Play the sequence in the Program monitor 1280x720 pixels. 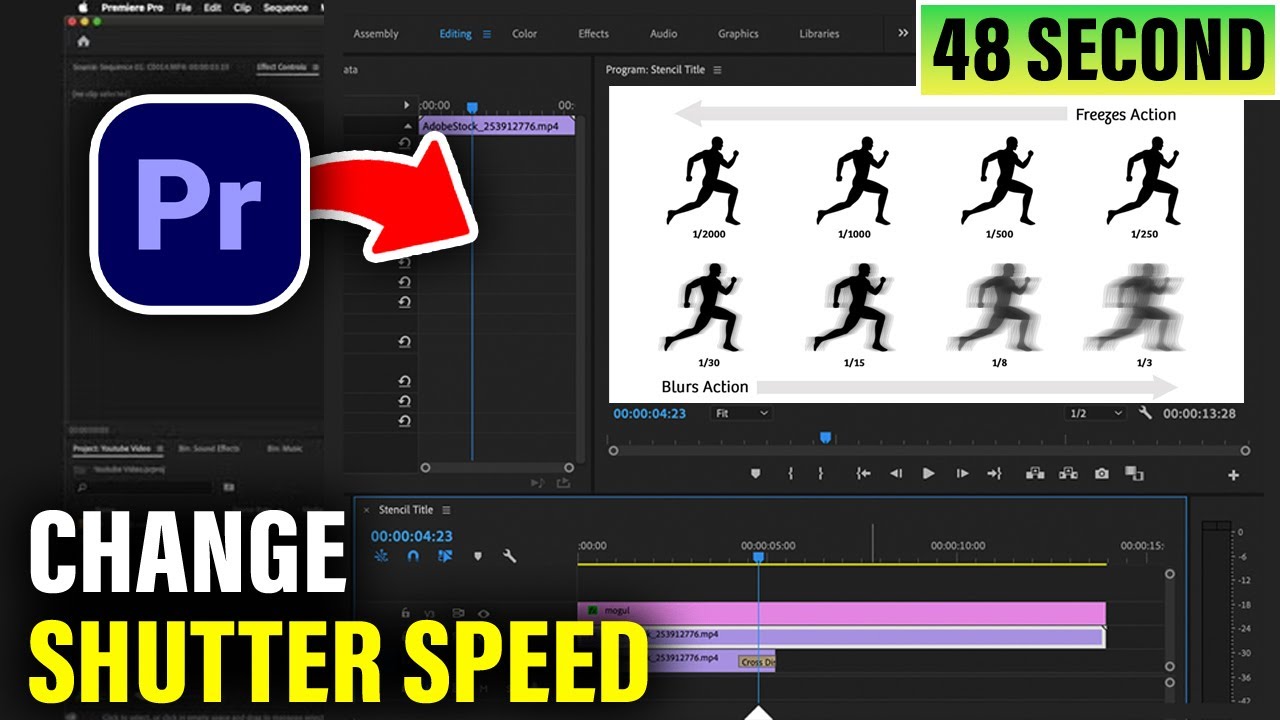[x=929, y=474]
